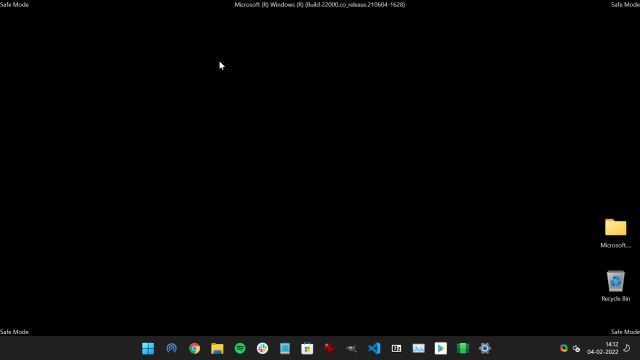Open Microsoft Store from the taskbar
Screen dimensions: 640x360
(307, 348)
